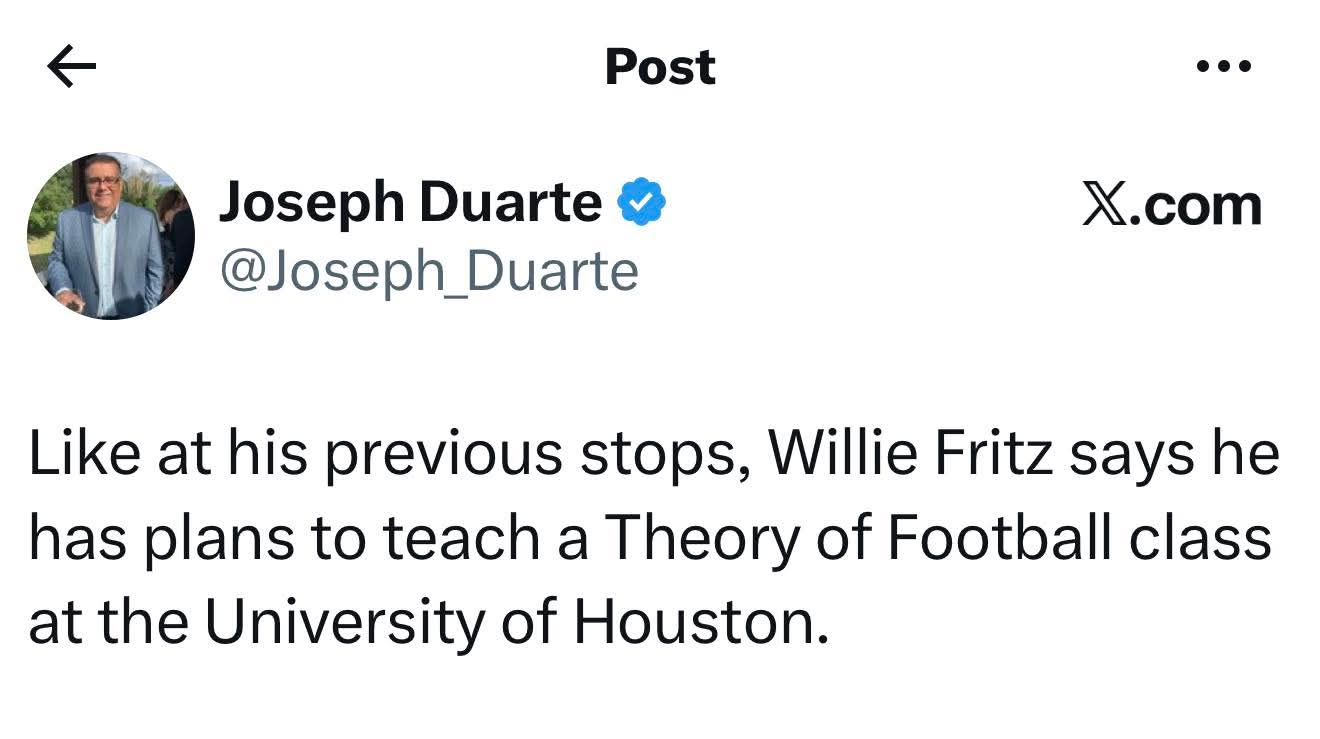
Task: Click University of Houston in the post
Action: [x=517, y=621]
